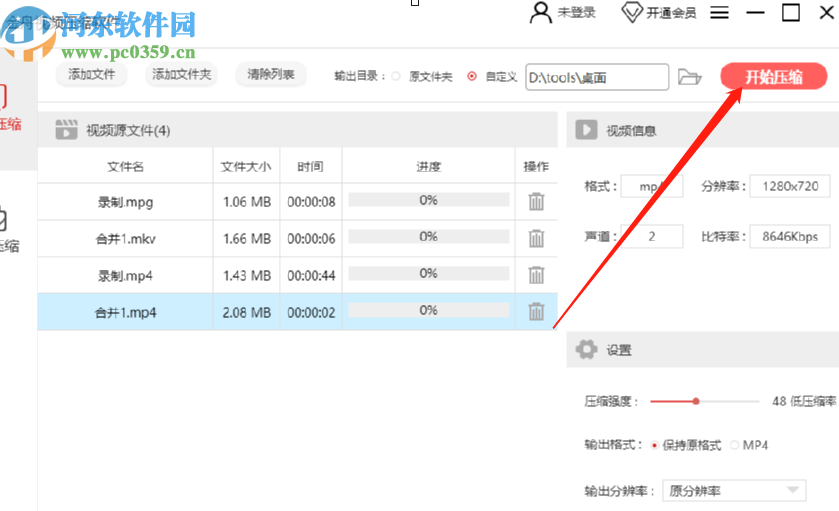
Task: Open the output folder browse icon
Action: tap(689, 77)
